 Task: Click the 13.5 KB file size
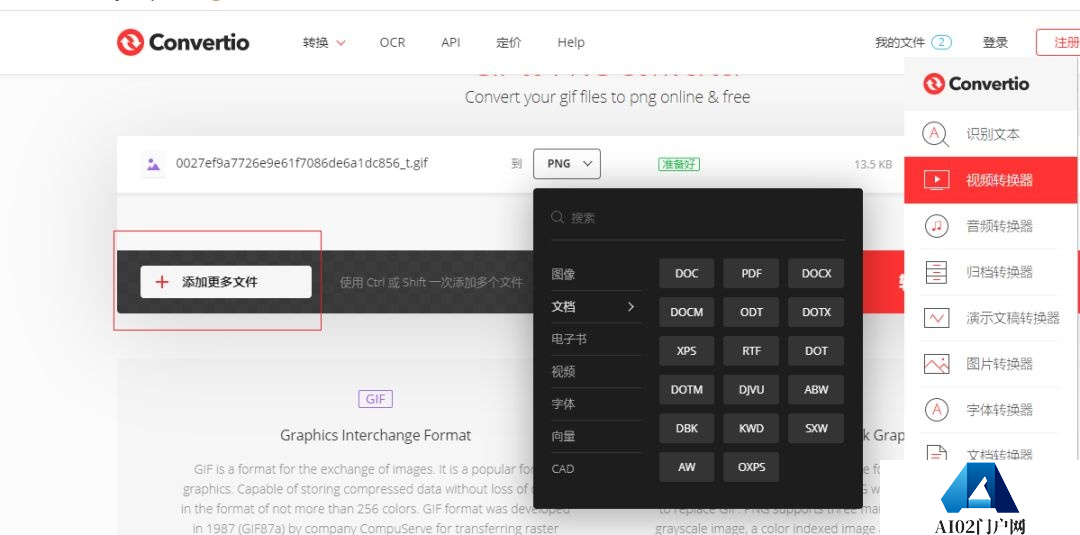pyautogui.click(x=873, y=165)
